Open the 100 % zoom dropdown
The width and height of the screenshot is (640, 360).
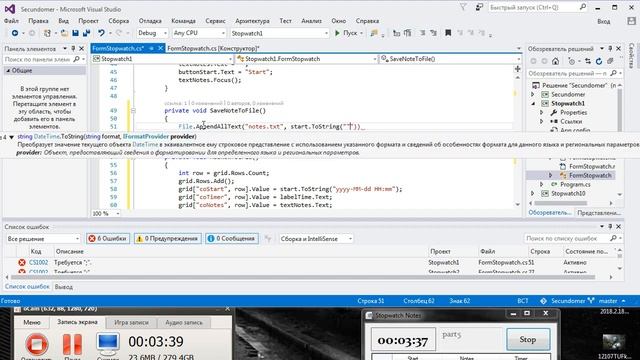pos(106,213)
